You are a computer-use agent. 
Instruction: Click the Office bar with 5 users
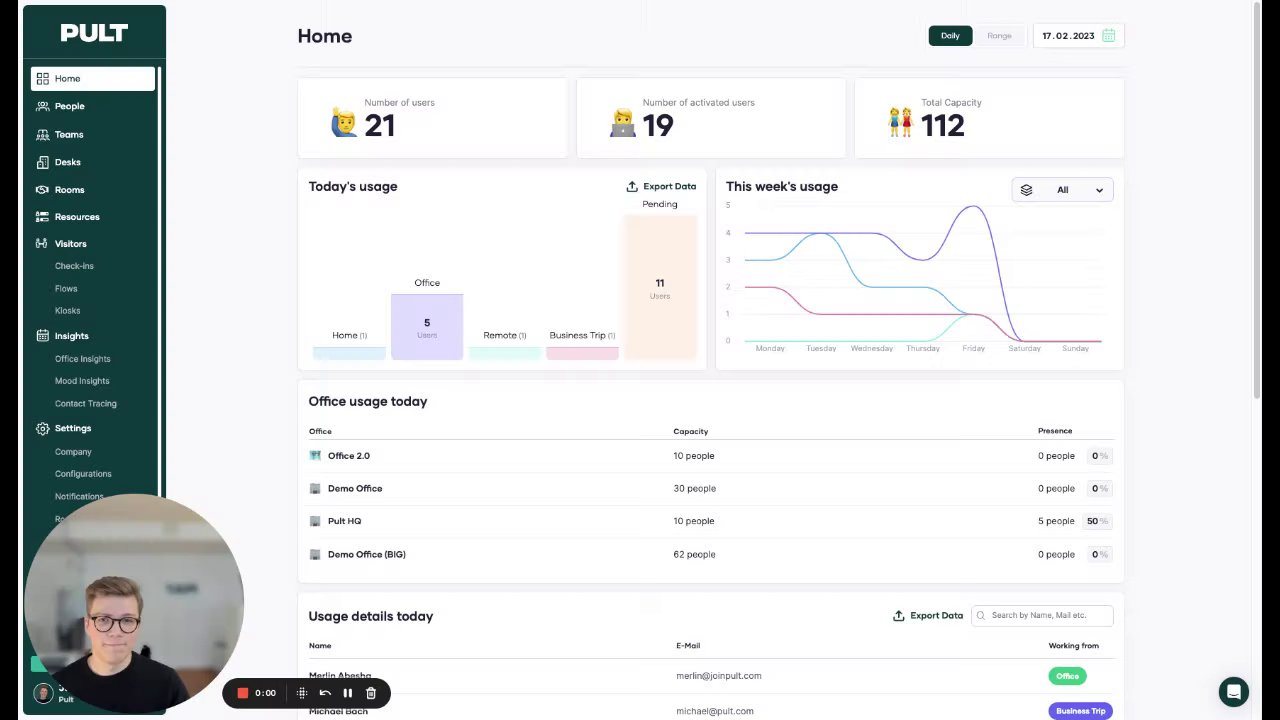[x=427, y=327]
